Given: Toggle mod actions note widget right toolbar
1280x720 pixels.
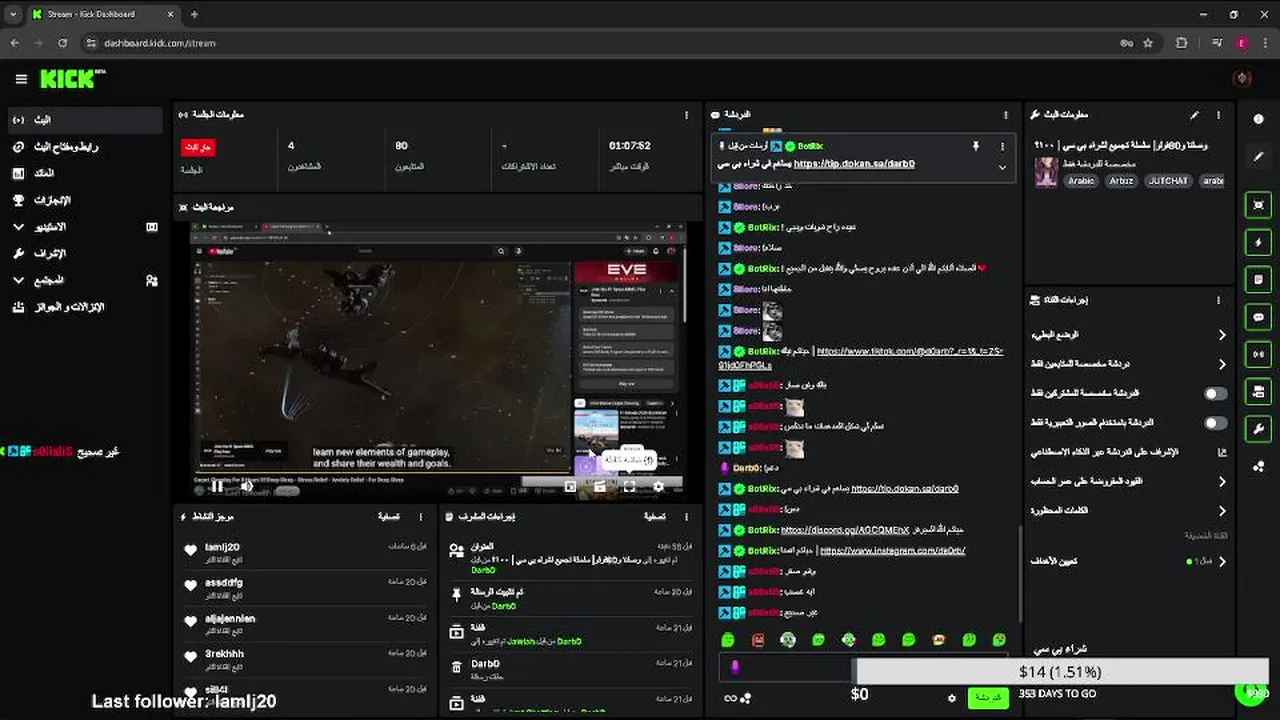Looking at the screenshot, I should pyautogui.click(x=1258, y=279).
